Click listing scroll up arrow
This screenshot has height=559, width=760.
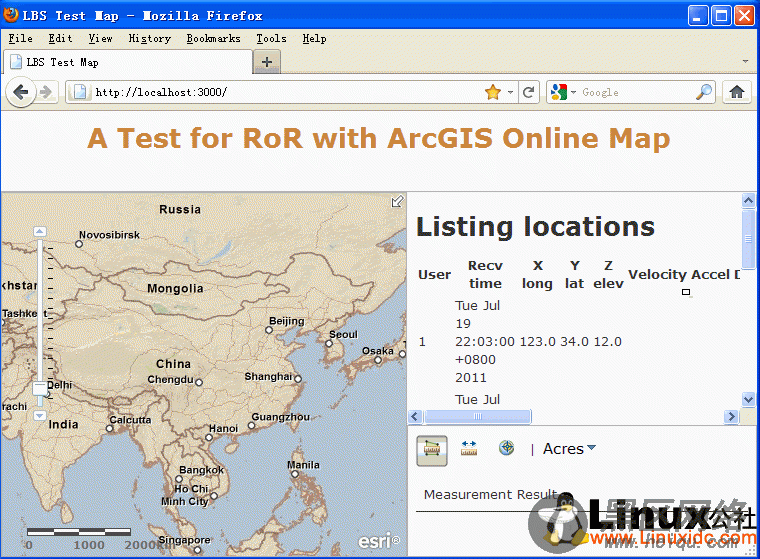point(748,200)
